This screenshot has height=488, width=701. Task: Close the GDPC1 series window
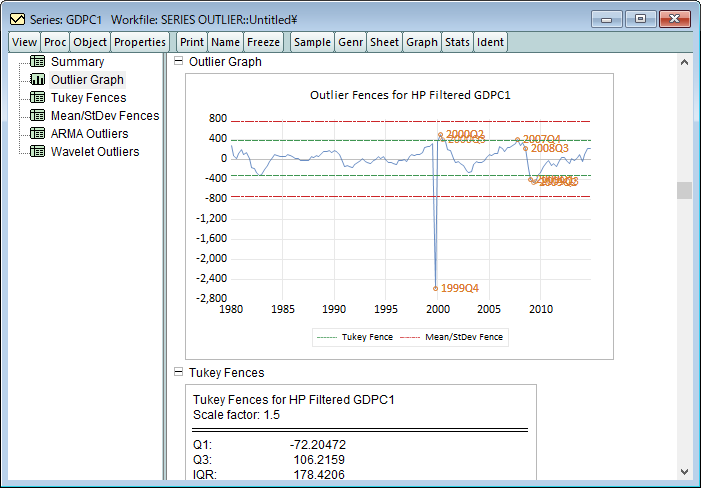675,19
